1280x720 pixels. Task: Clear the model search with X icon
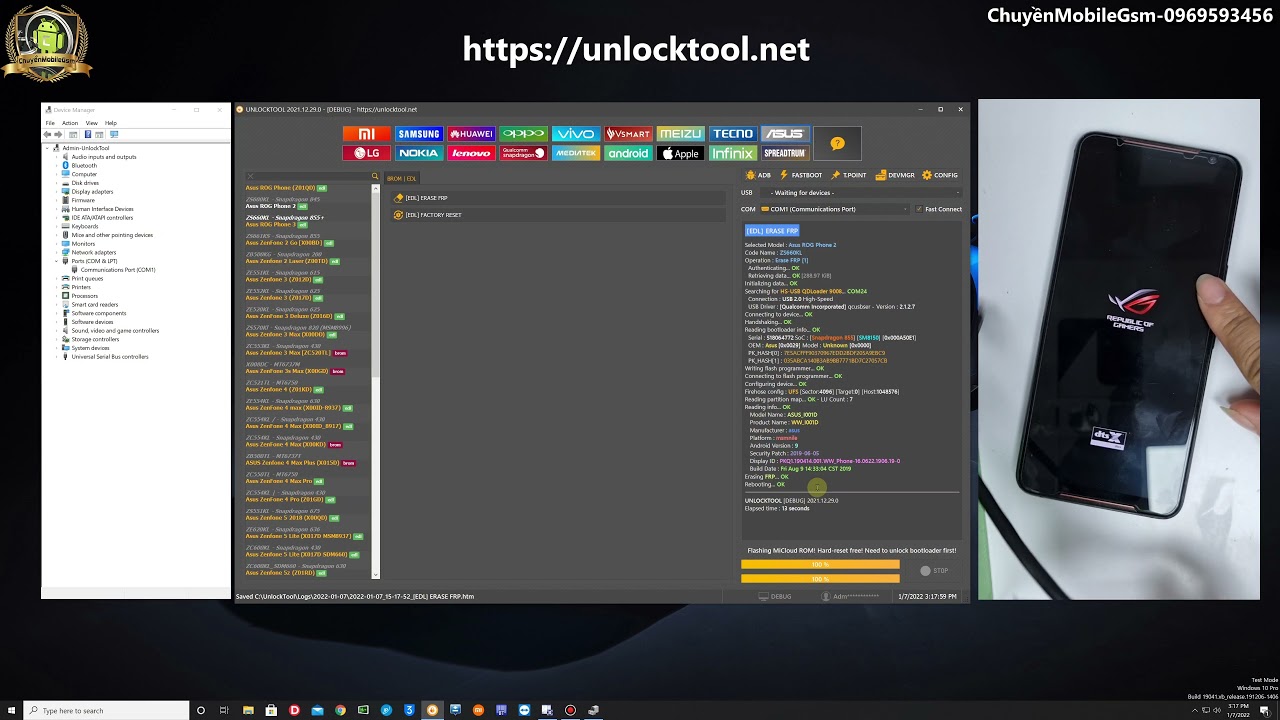[251, 177]
